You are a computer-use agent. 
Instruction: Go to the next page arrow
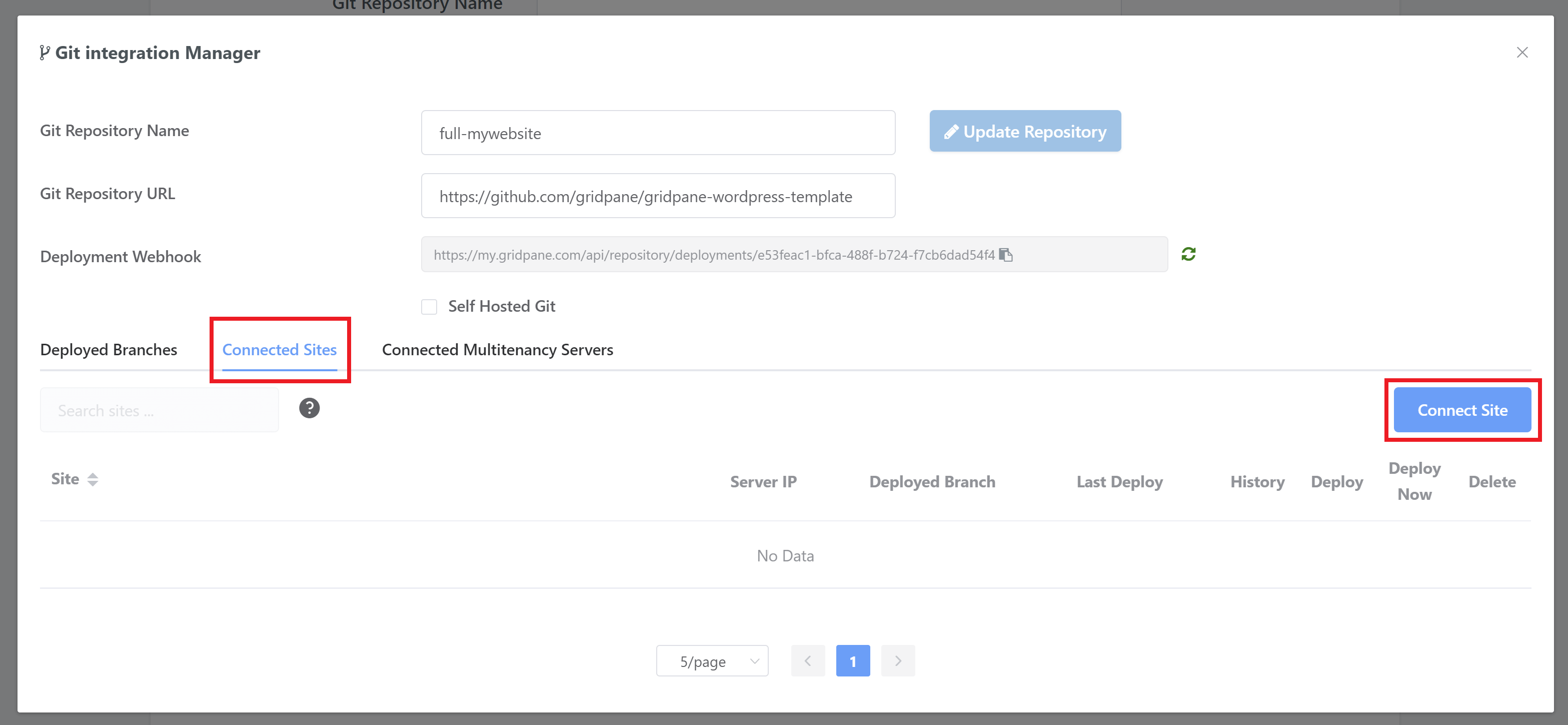[x=898, y=660]
